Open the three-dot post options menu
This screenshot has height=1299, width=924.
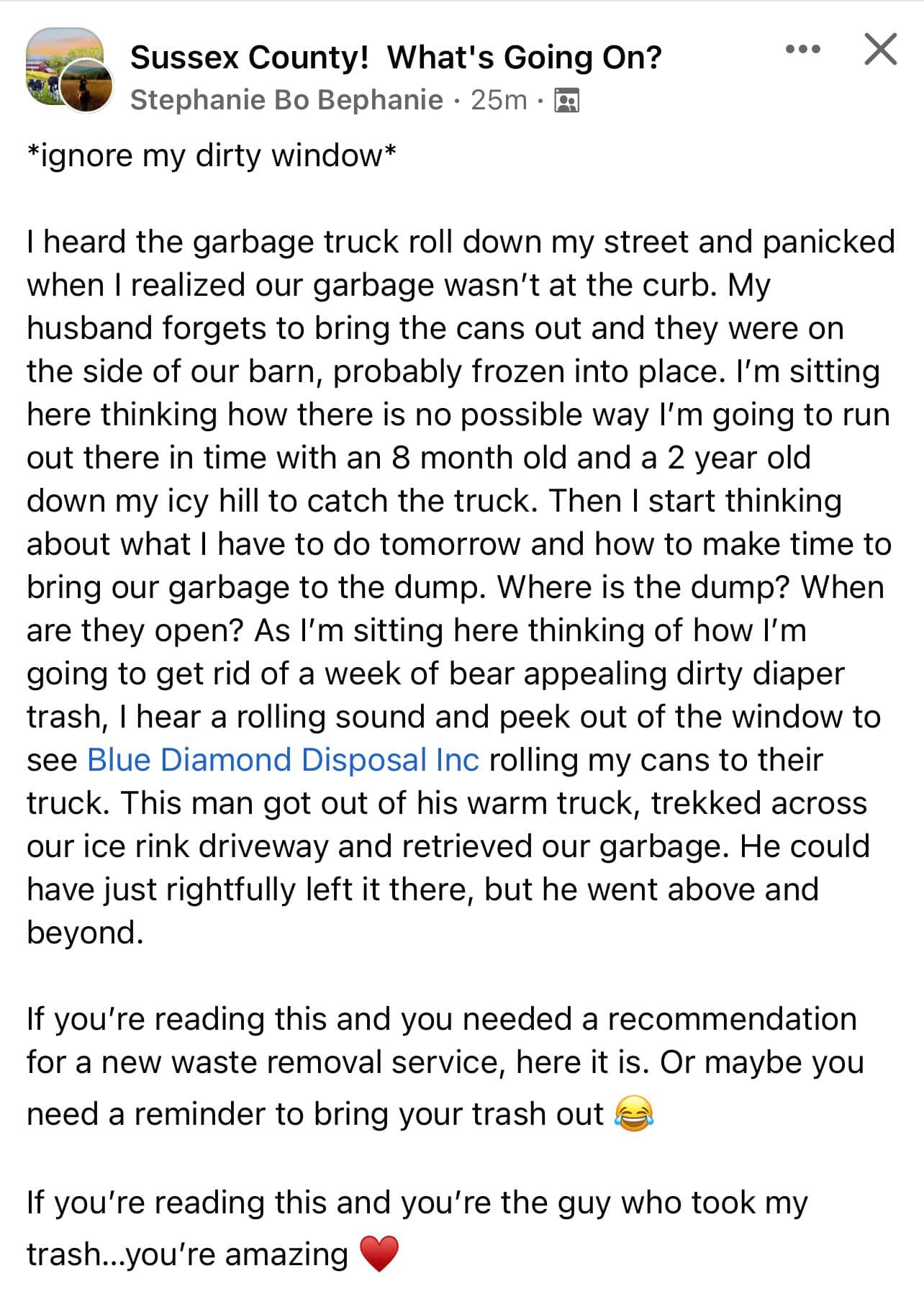[x=802, y=50]
